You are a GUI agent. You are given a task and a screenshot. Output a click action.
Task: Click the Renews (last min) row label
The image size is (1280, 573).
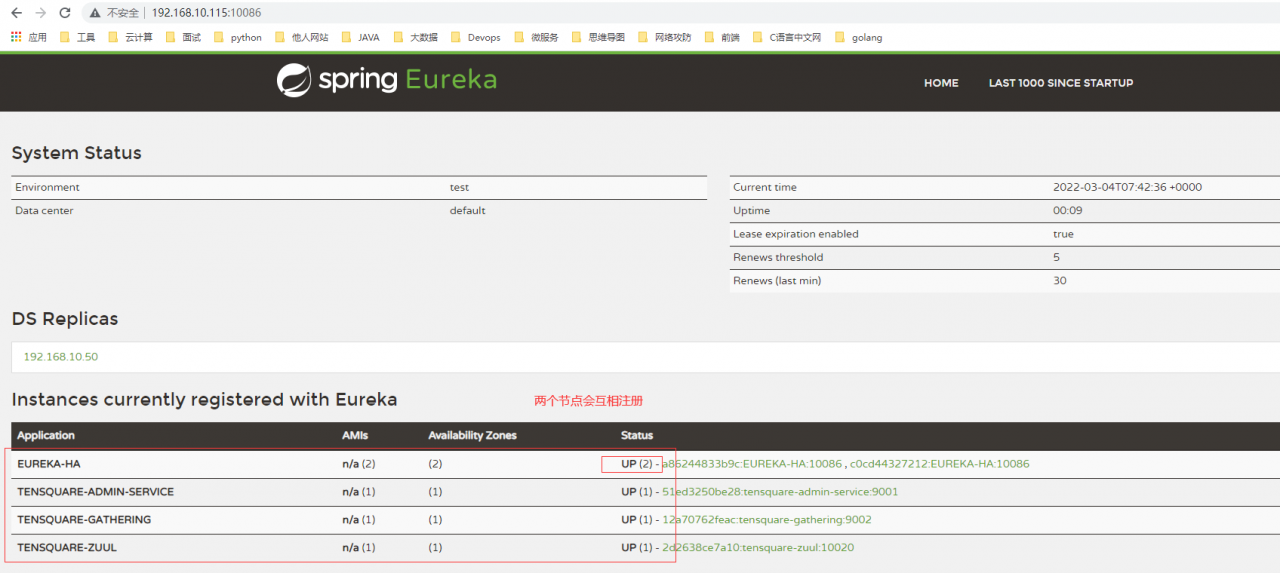pos(777,281)
